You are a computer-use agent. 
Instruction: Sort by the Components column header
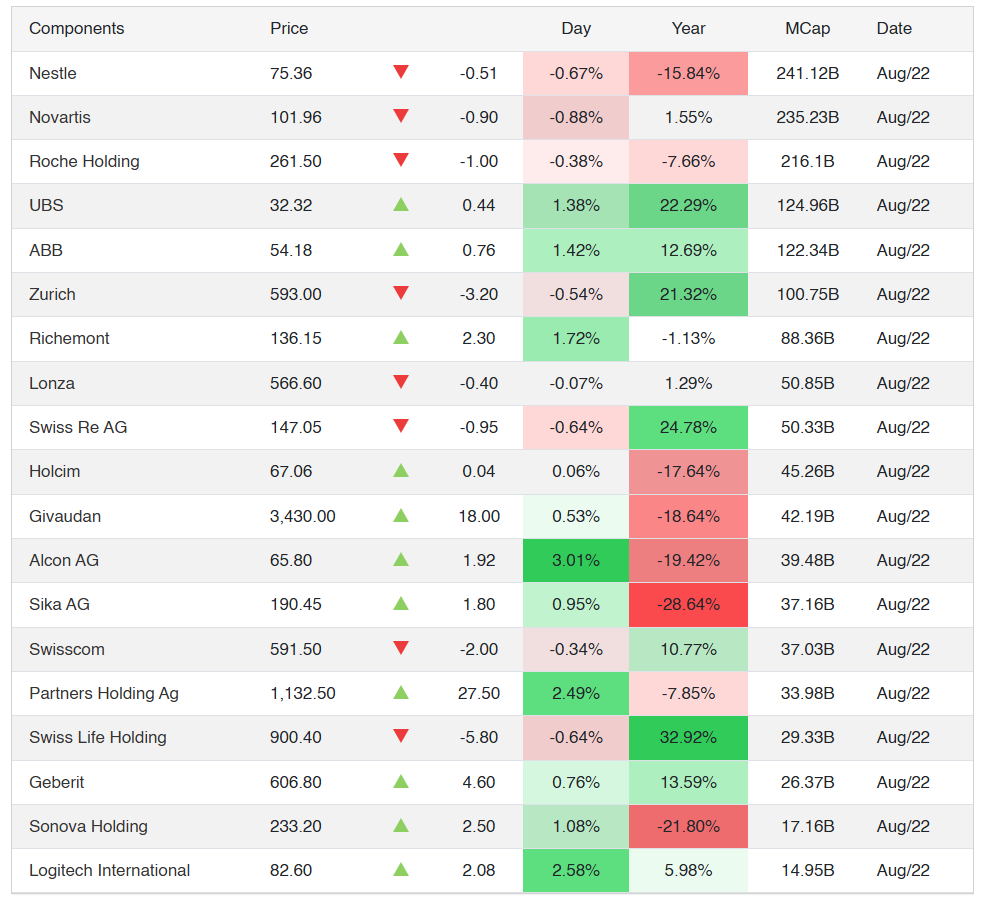(x=76, y=28)
